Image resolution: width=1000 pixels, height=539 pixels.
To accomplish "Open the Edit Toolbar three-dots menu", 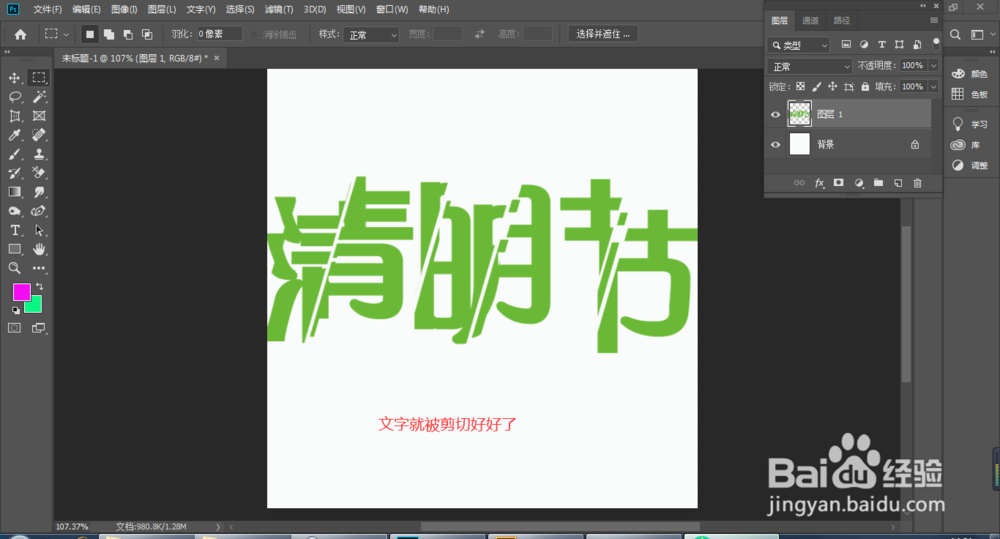I will coord(39,268).
